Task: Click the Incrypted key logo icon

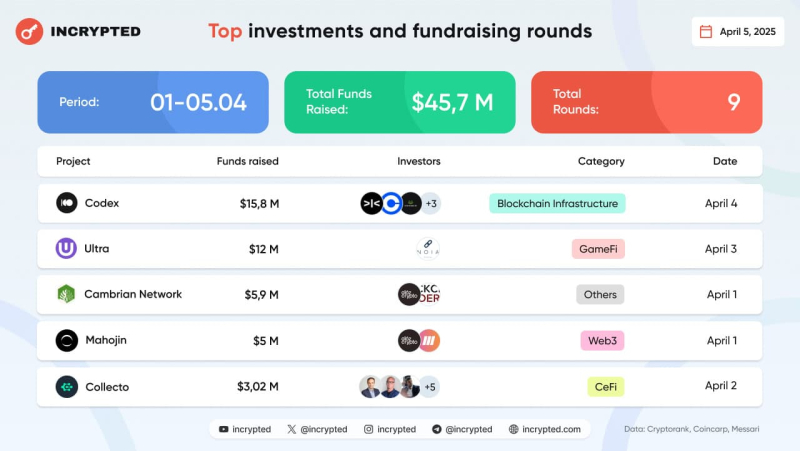Action: pyautogui.click(x=29, y=31)
